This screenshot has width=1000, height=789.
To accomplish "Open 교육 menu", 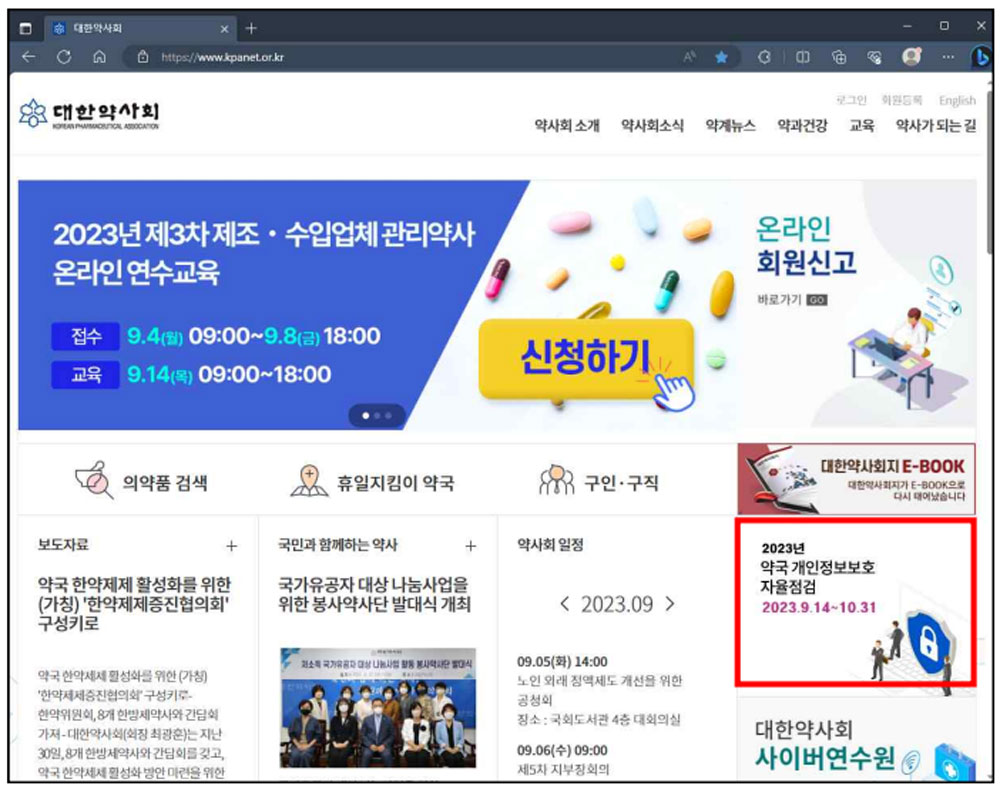I will point(862,126).
